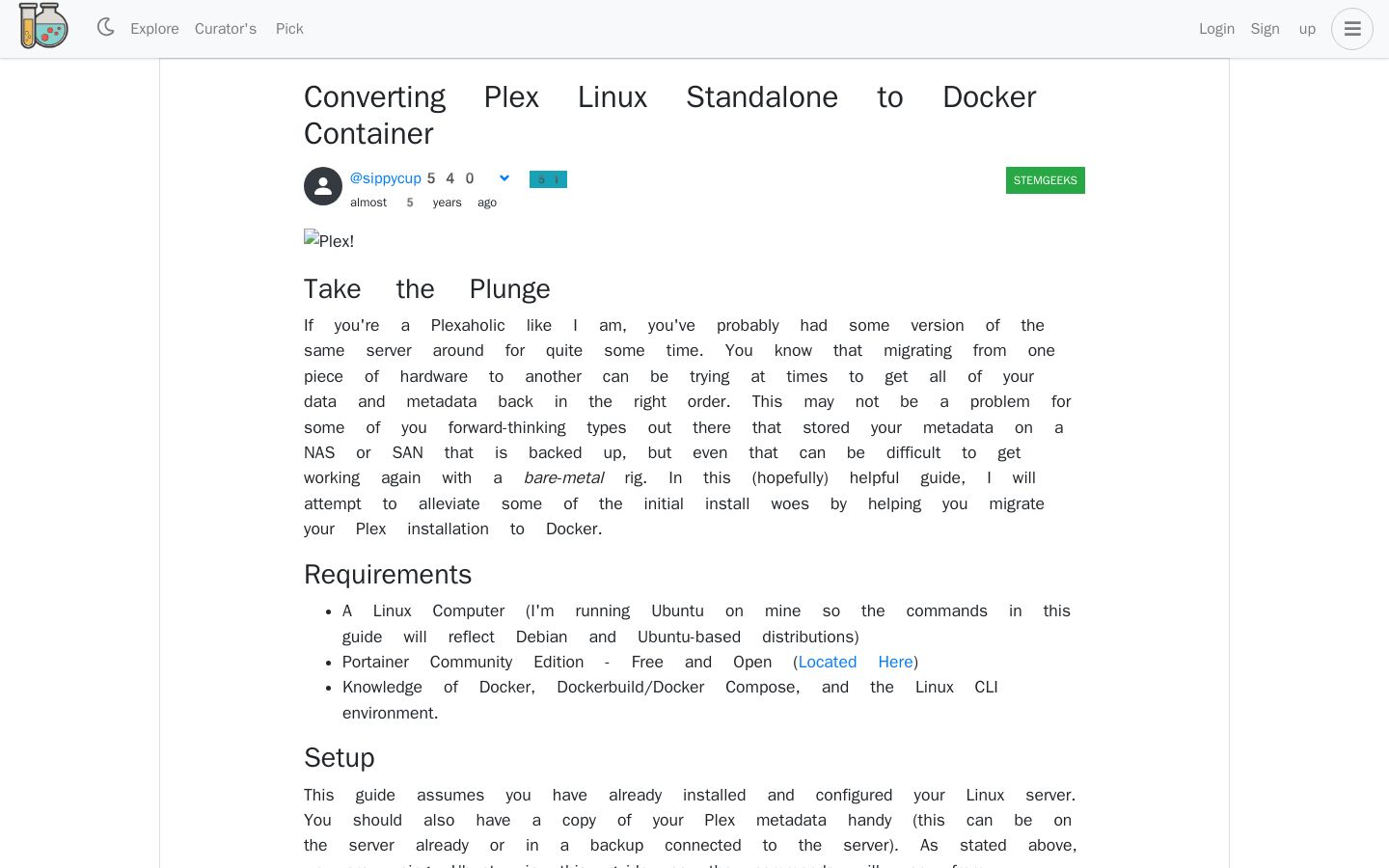View the author's avatar profile icon

323,186
